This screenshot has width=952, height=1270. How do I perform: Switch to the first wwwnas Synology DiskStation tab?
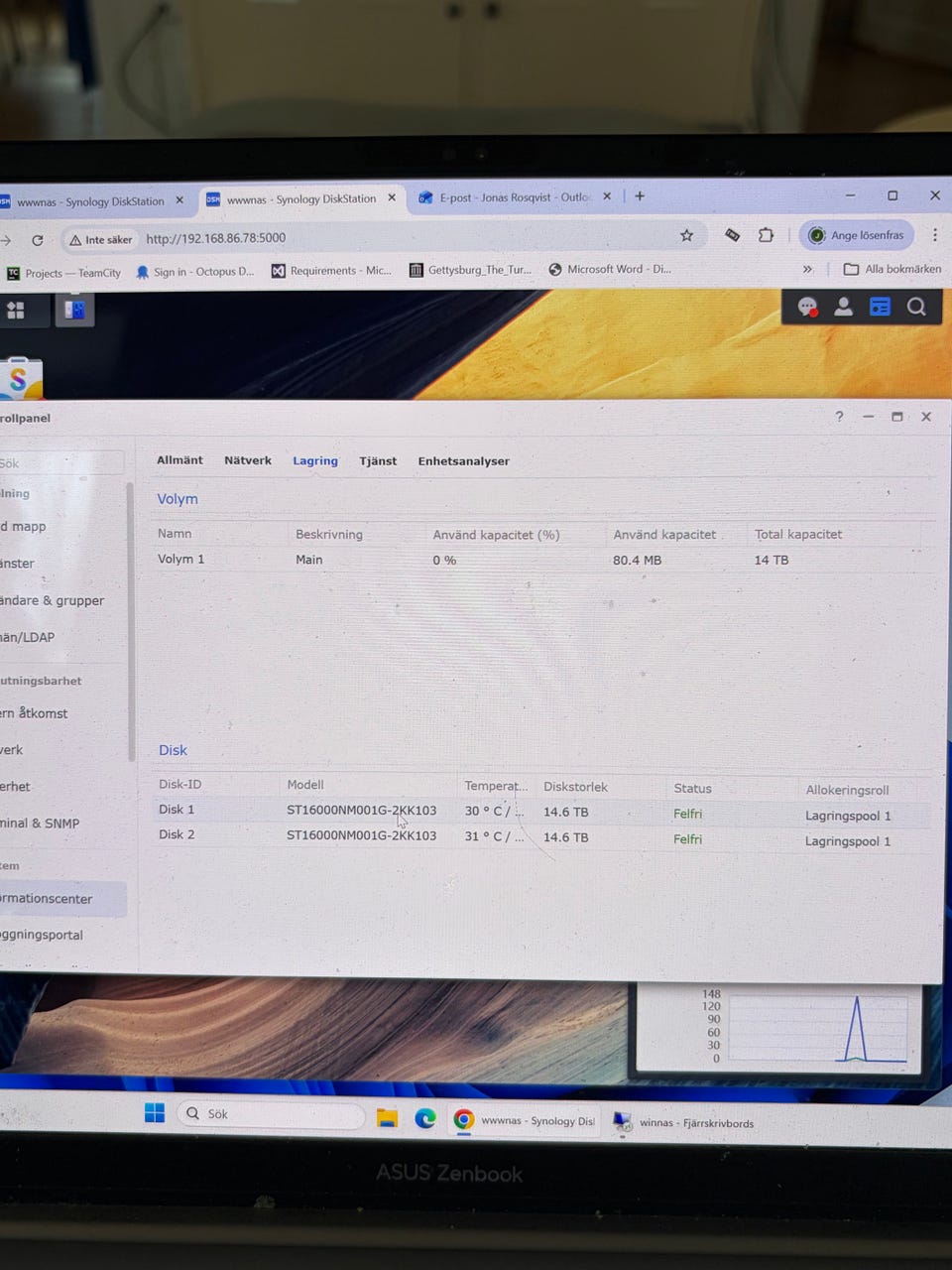[x=91, y=201]
